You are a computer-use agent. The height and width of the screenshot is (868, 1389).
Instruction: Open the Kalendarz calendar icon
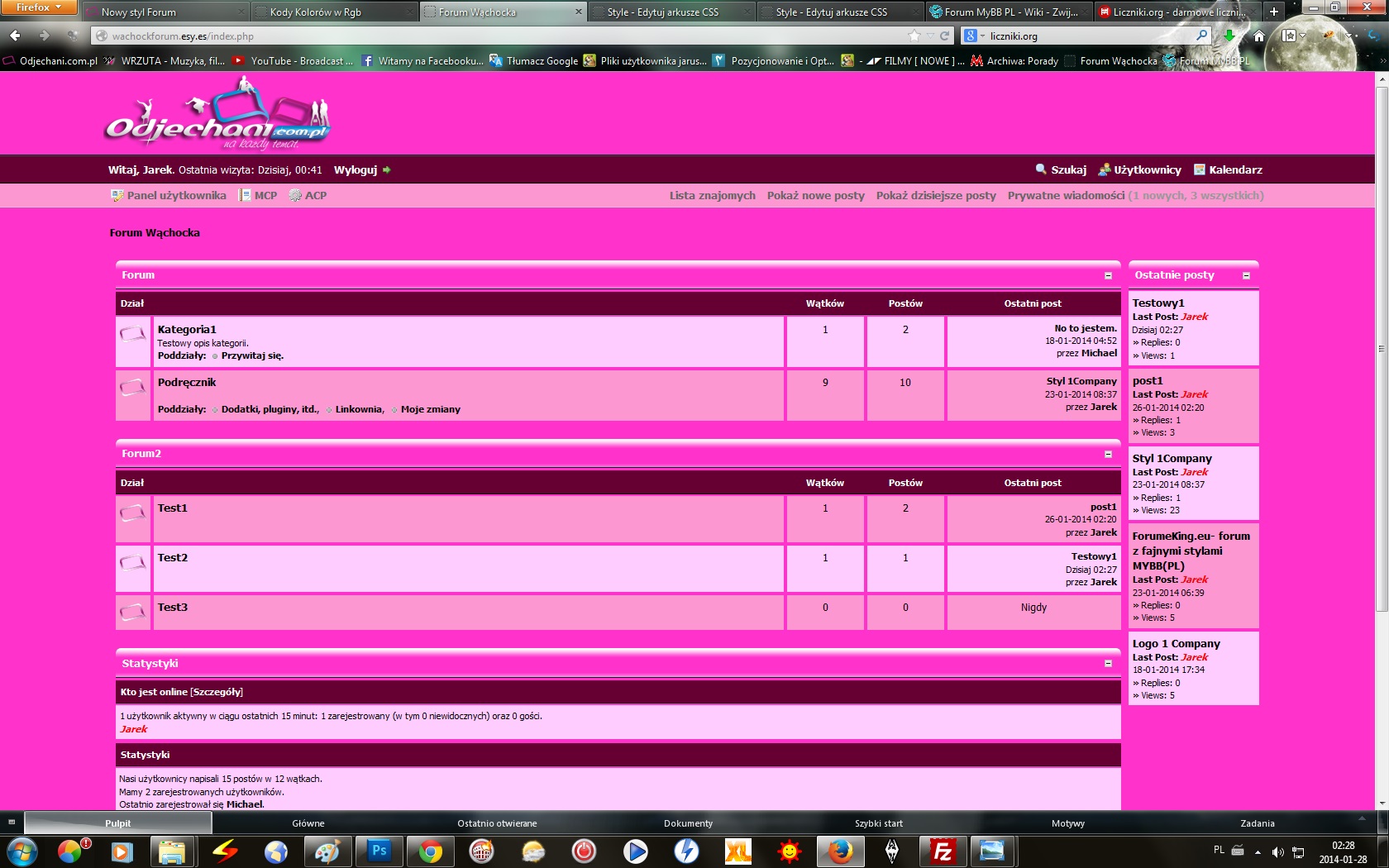(x=1200, y=169)
